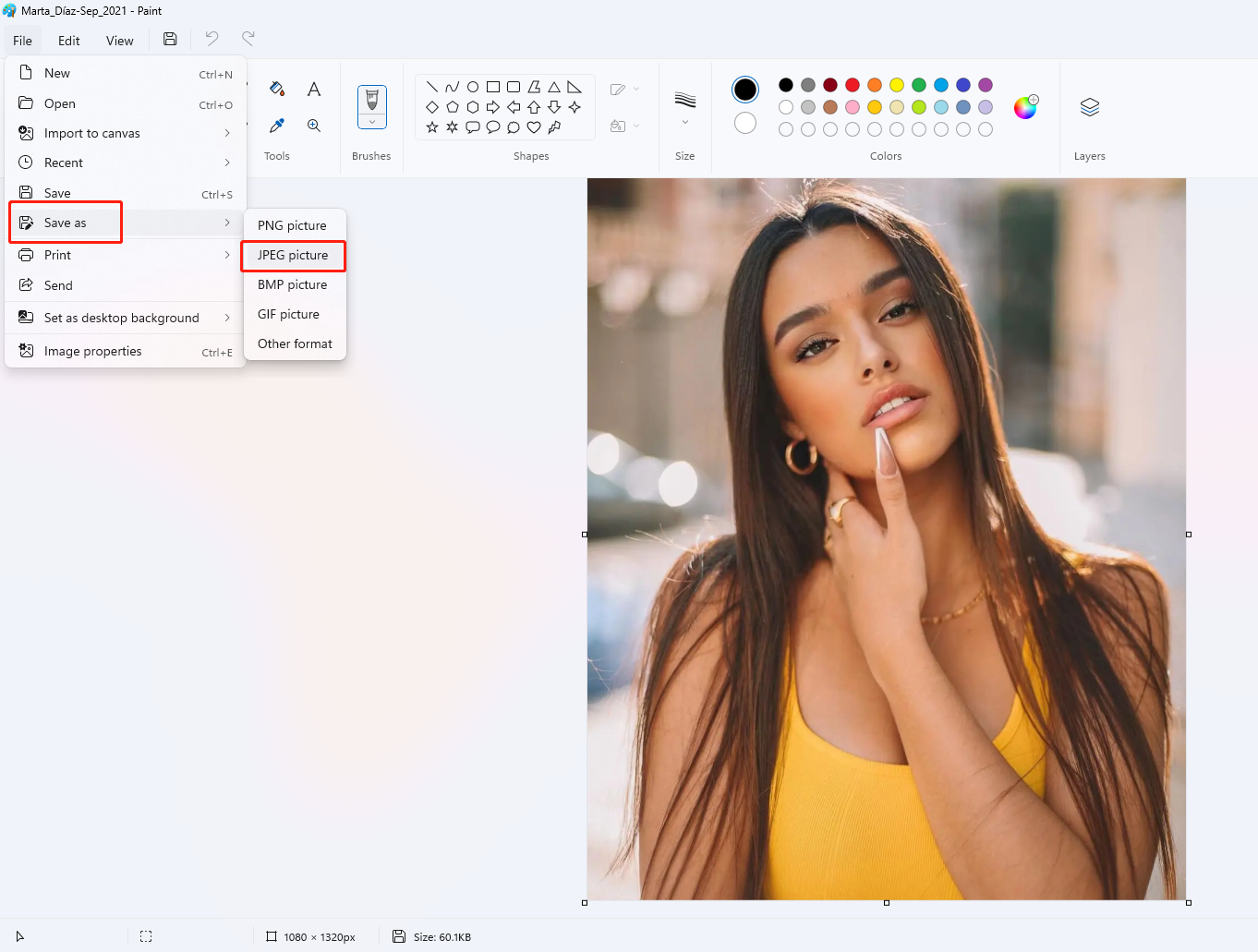Image resolution: width=1258 pixels, height=952 pixels.
Task: Pick the yellow color swatch
Action: [897, 85]
